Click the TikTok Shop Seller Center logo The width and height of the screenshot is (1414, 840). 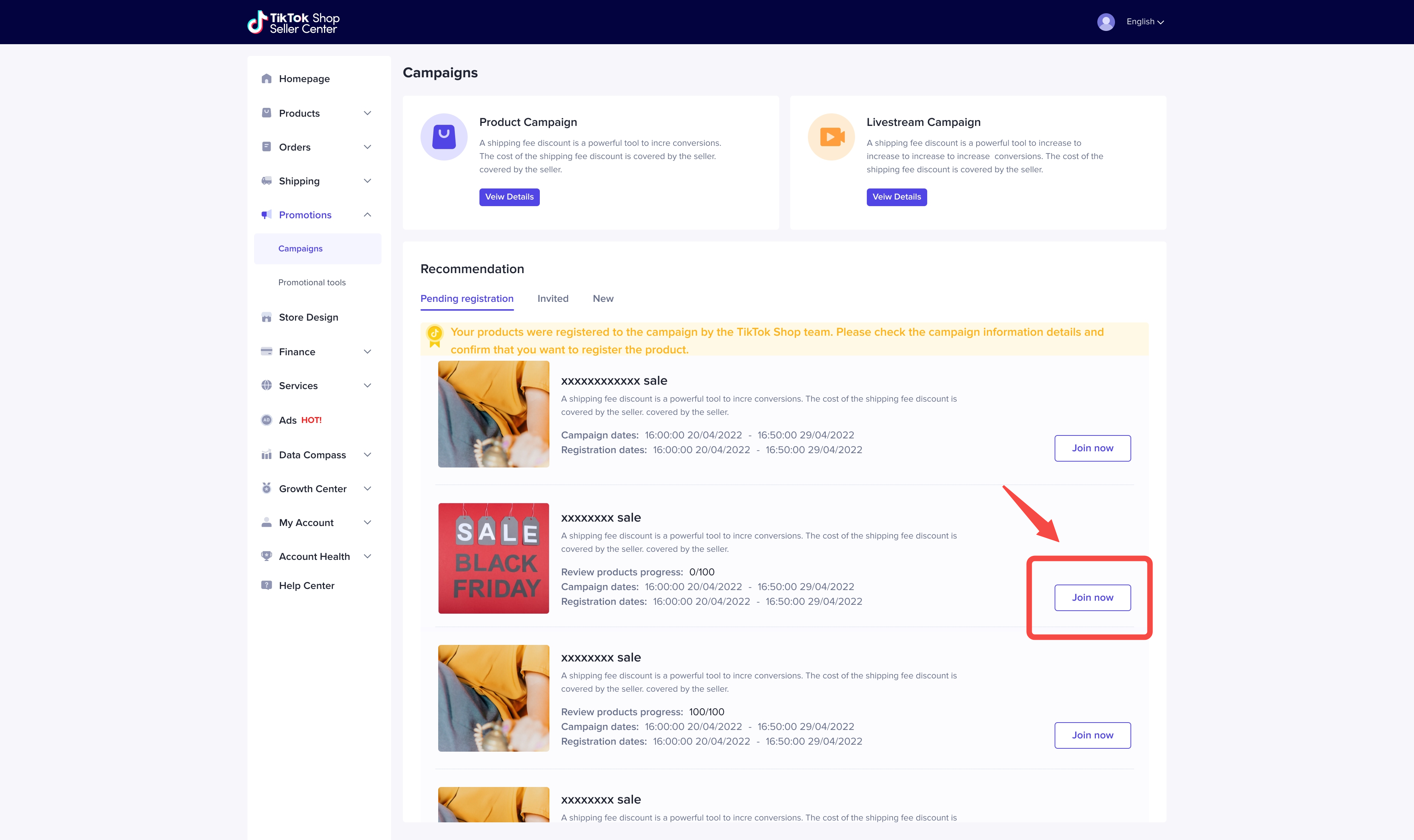click(x=293, y=22)
